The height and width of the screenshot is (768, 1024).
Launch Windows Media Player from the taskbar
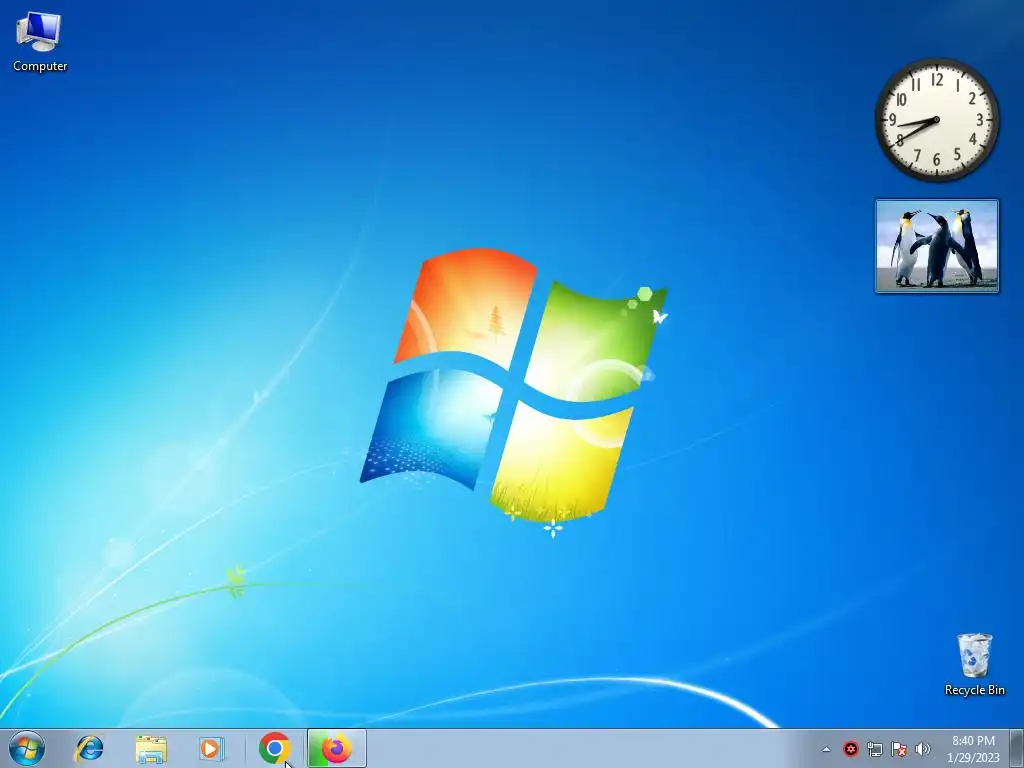pyautogui.click(x=211, y=748)
